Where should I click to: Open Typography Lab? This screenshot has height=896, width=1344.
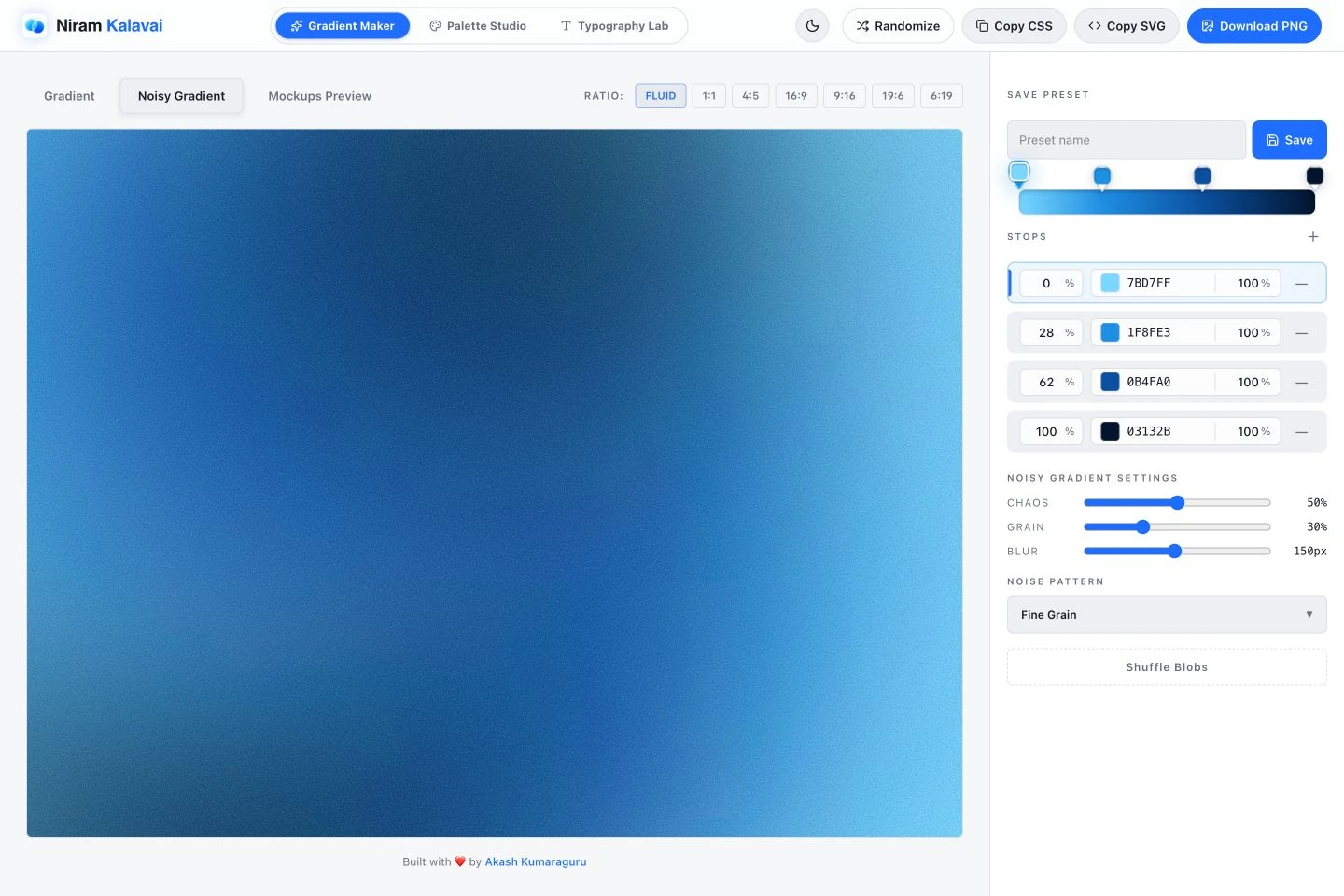click(x=614, y=26)
